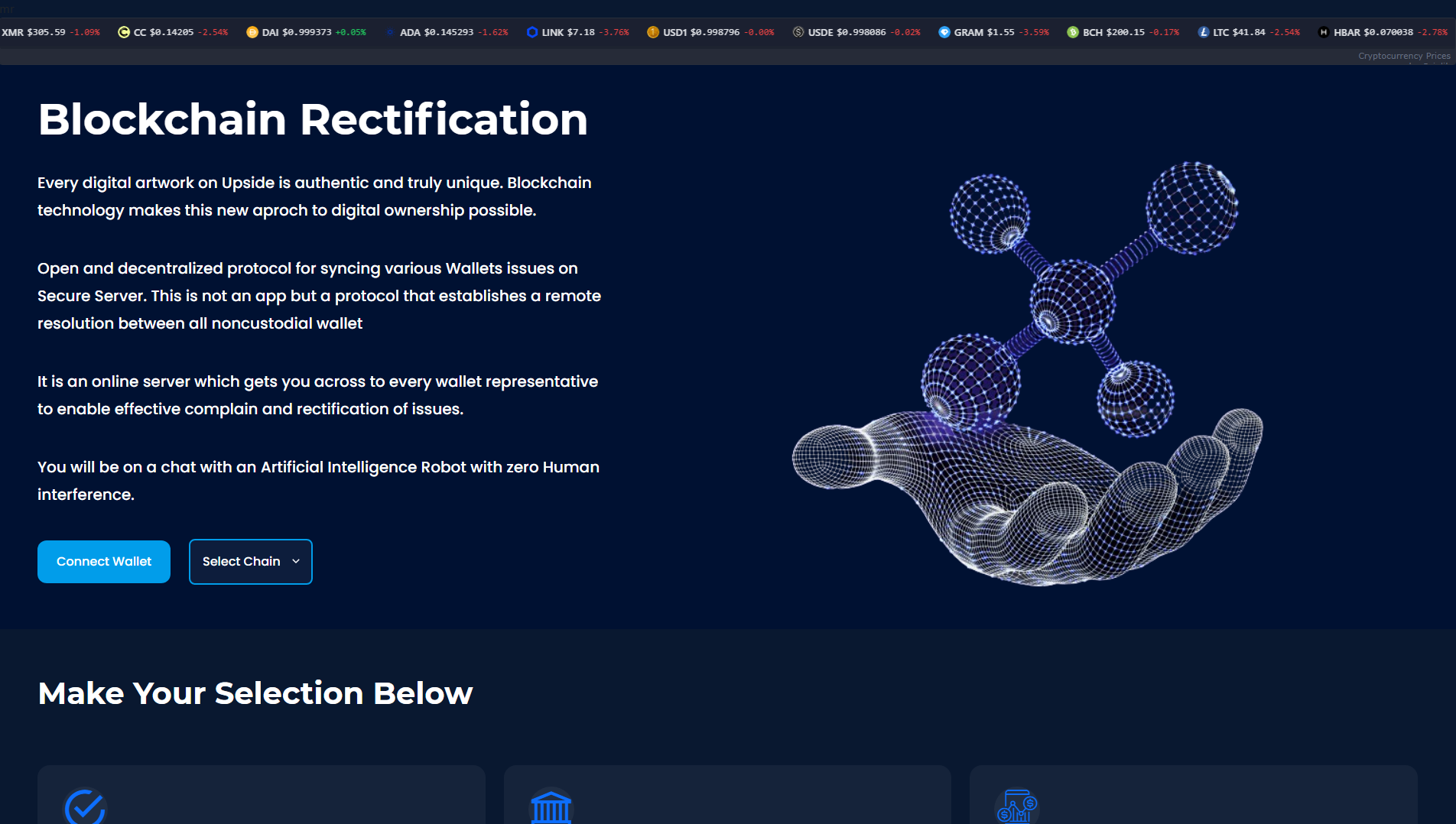Click the HBAR coin icon in ticker
Image resolution: width=1456 pixels, height=824 pixels.
[x=1324, y=32]
